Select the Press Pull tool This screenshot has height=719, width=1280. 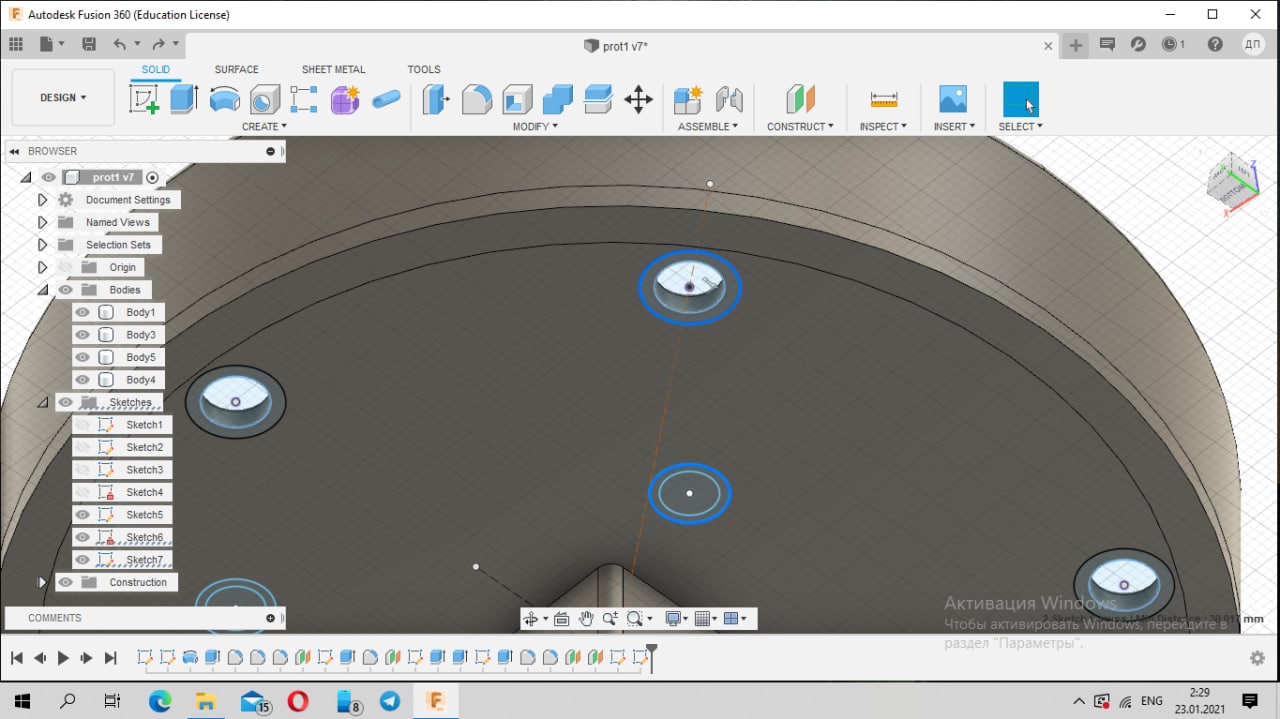coord(436,99)
